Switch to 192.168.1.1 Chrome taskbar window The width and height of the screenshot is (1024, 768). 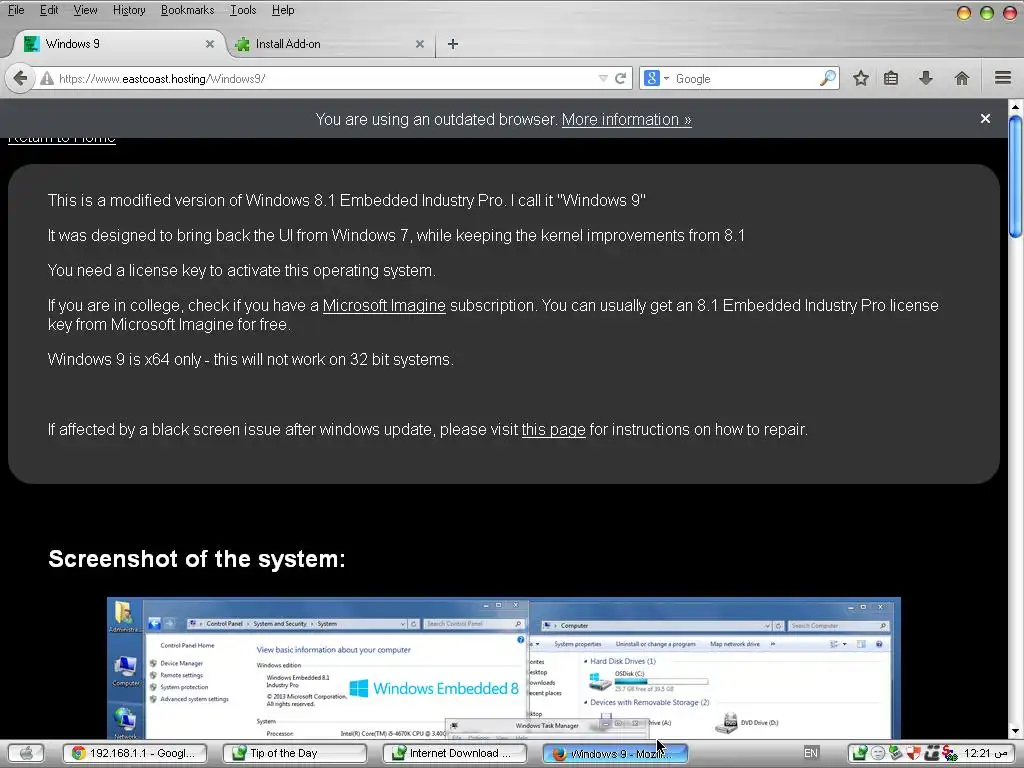(x=135, y=753)
